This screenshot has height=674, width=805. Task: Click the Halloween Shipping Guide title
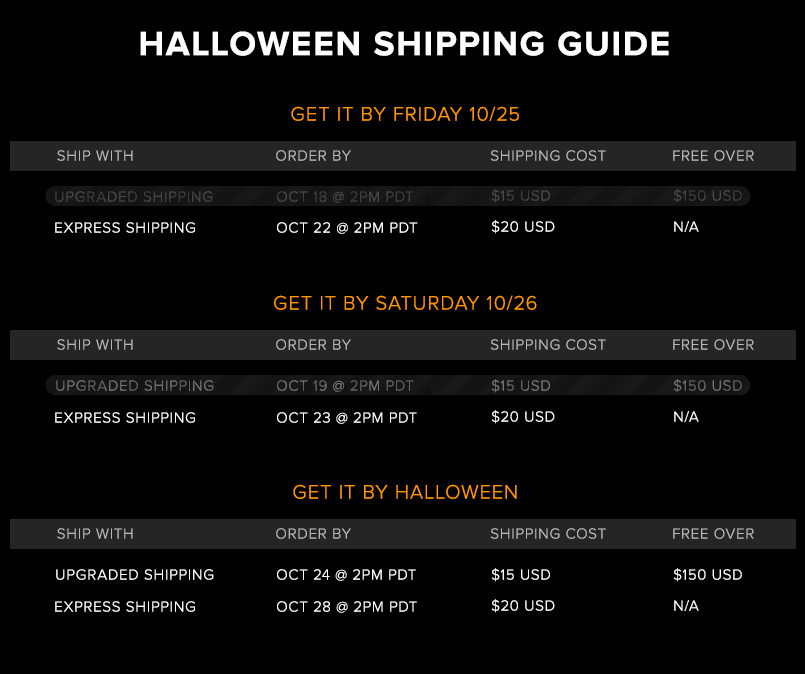pyautogui.click(x=404, y=44)
